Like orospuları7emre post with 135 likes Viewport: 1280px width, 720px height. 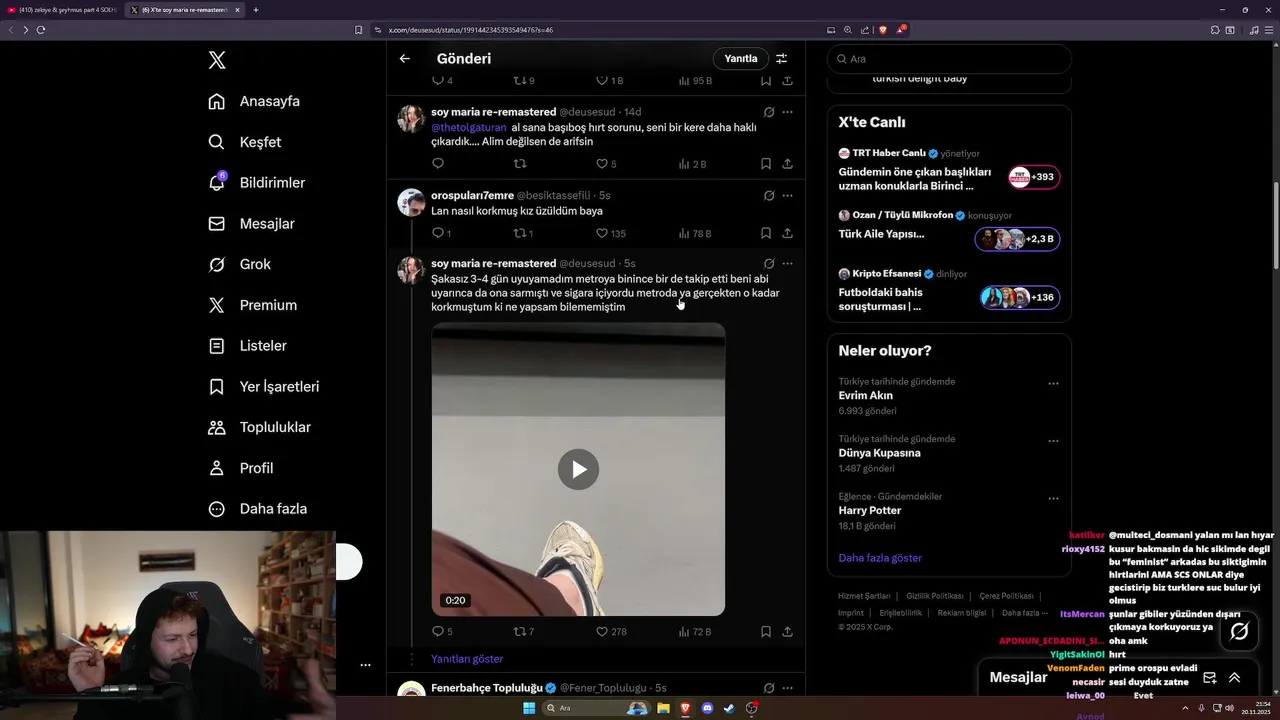pos(611,234)
